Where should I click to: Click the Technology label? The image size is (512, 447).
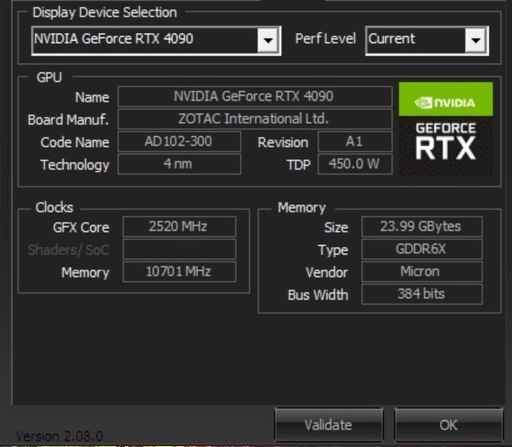75,165
